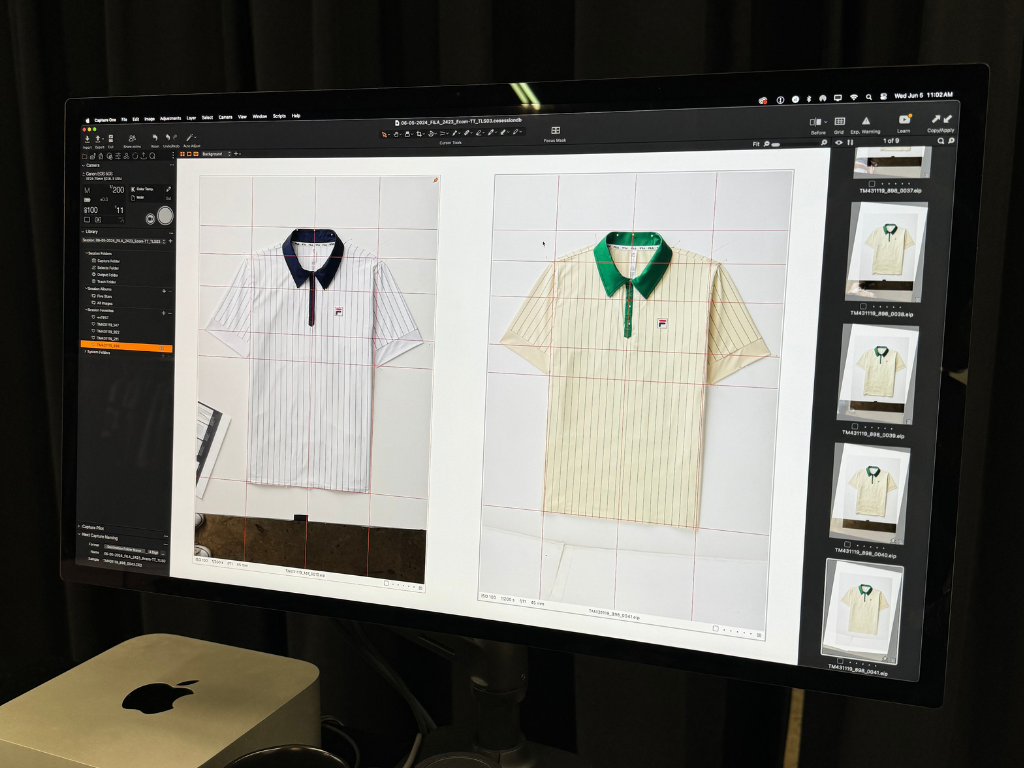Open the Background layer dropdown
The height and width of the screenshot is (768, 1024).
point(218,154)
